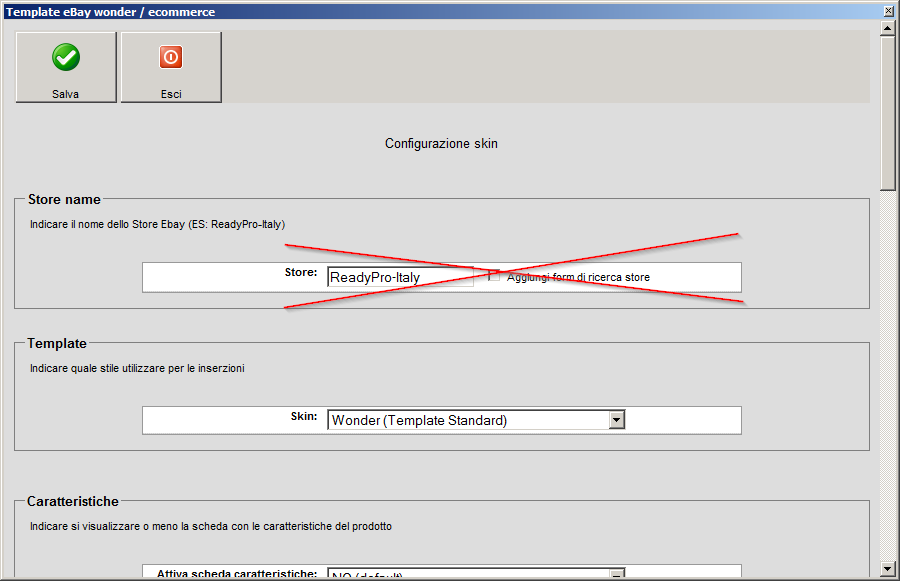This screenshot has height=581, width=900.
Task: Click the green checkmark Salva button
Action: coord(66,67)
